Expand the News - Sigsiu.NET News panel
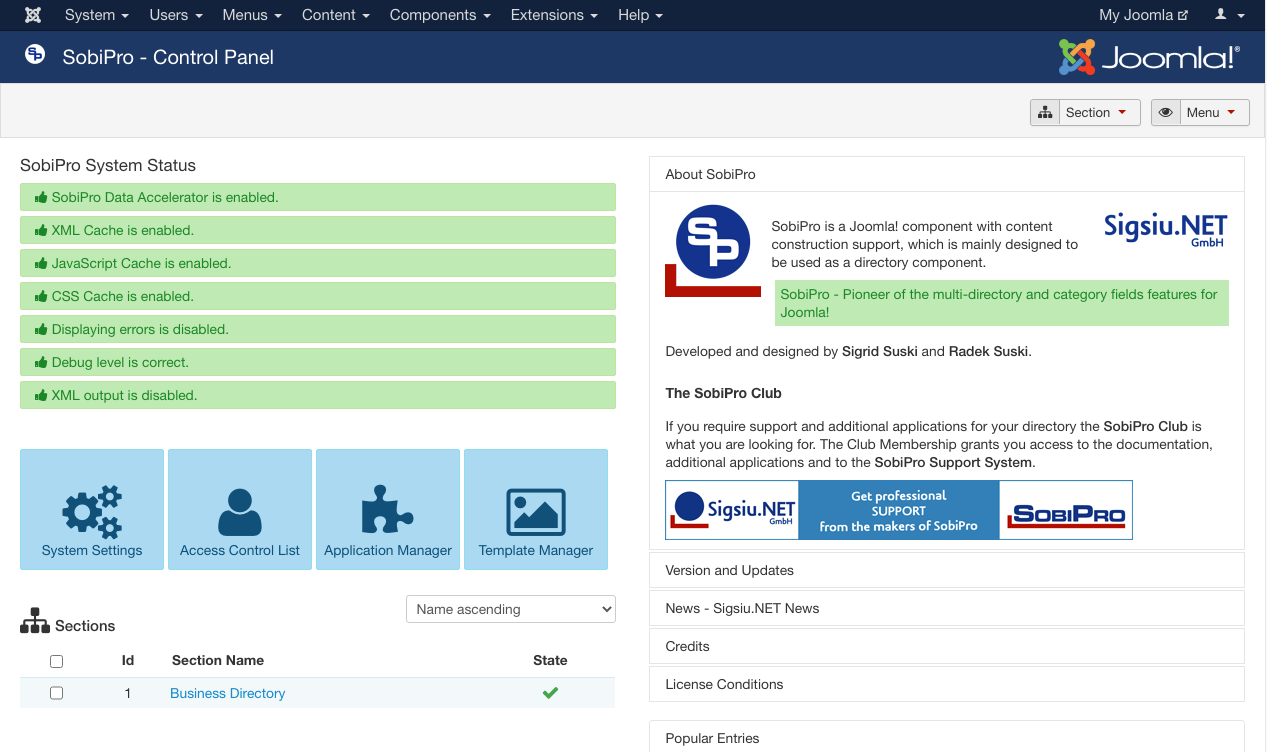The width and height of the screenshot is (1267, 752). pyautogui.click(x=947, y=608)
